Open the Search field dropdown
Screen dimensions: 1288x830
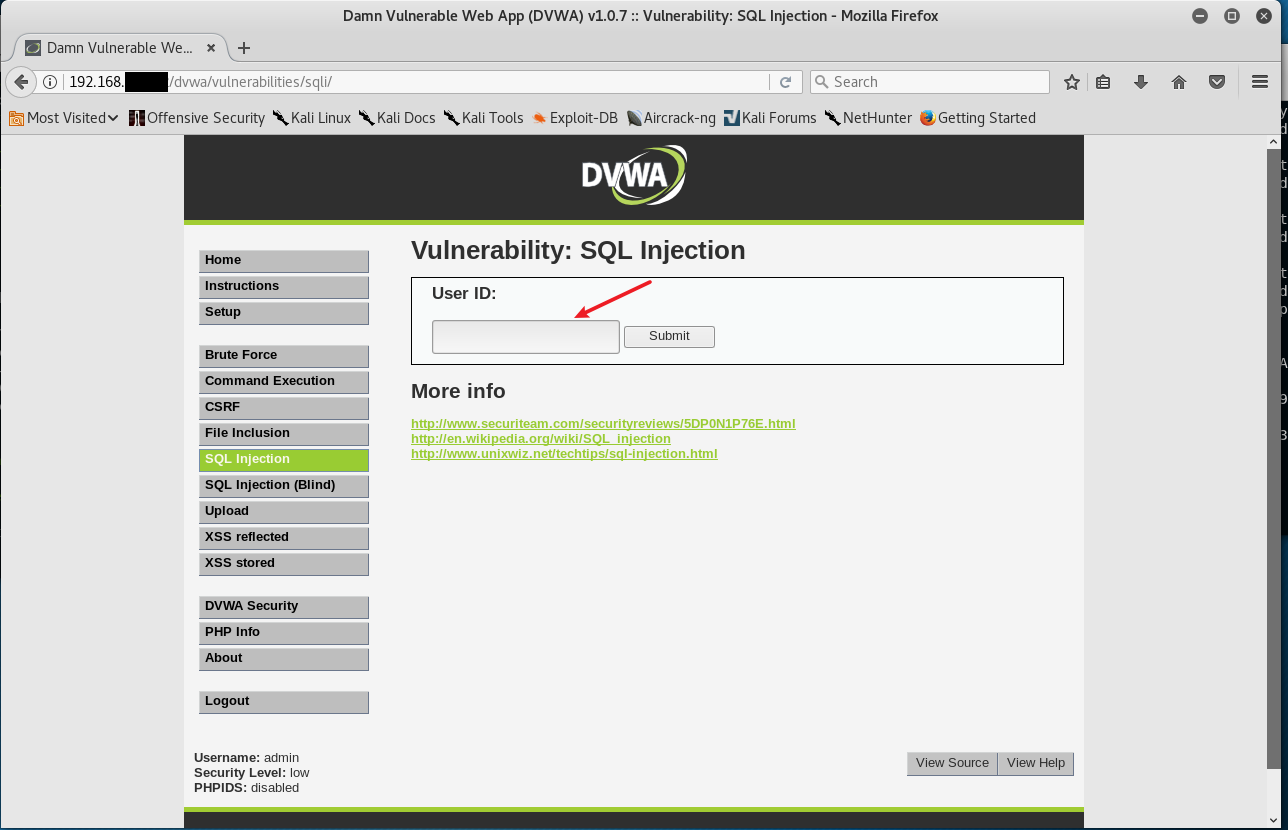(x=820, y=81)
